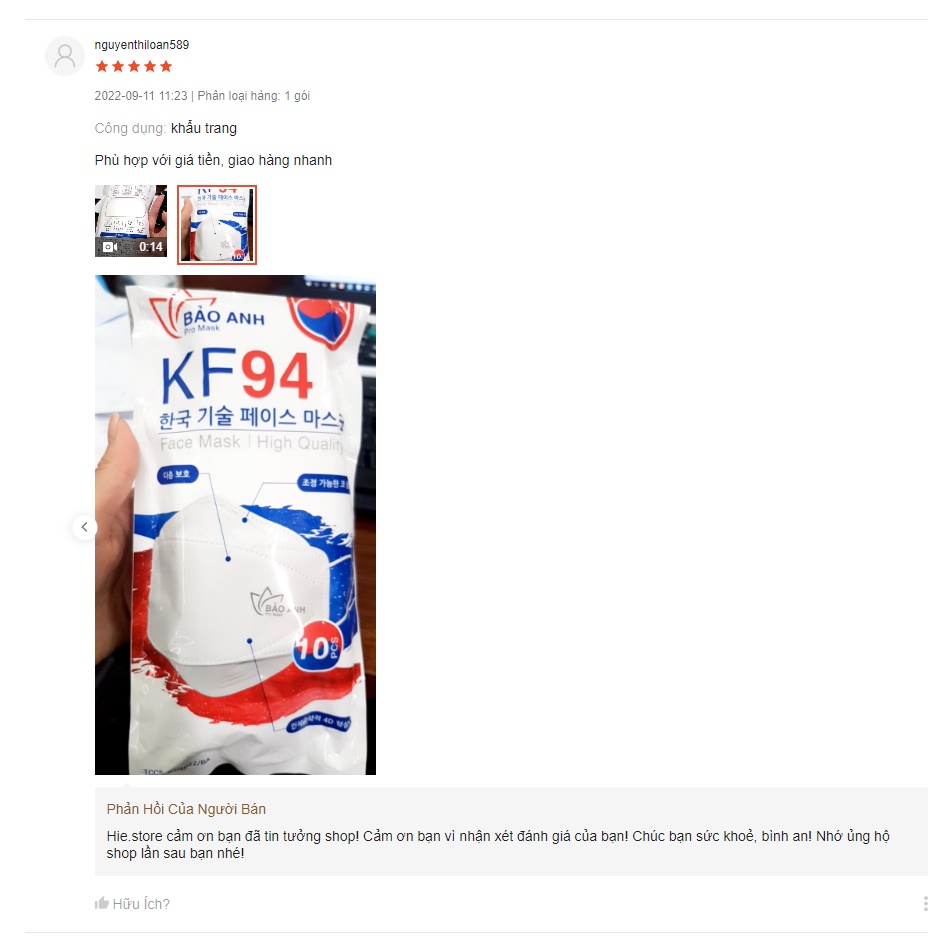952x952 pixels.
Task: Click the review text Phù hợp với giá tiền
Action: pos(157,160)
